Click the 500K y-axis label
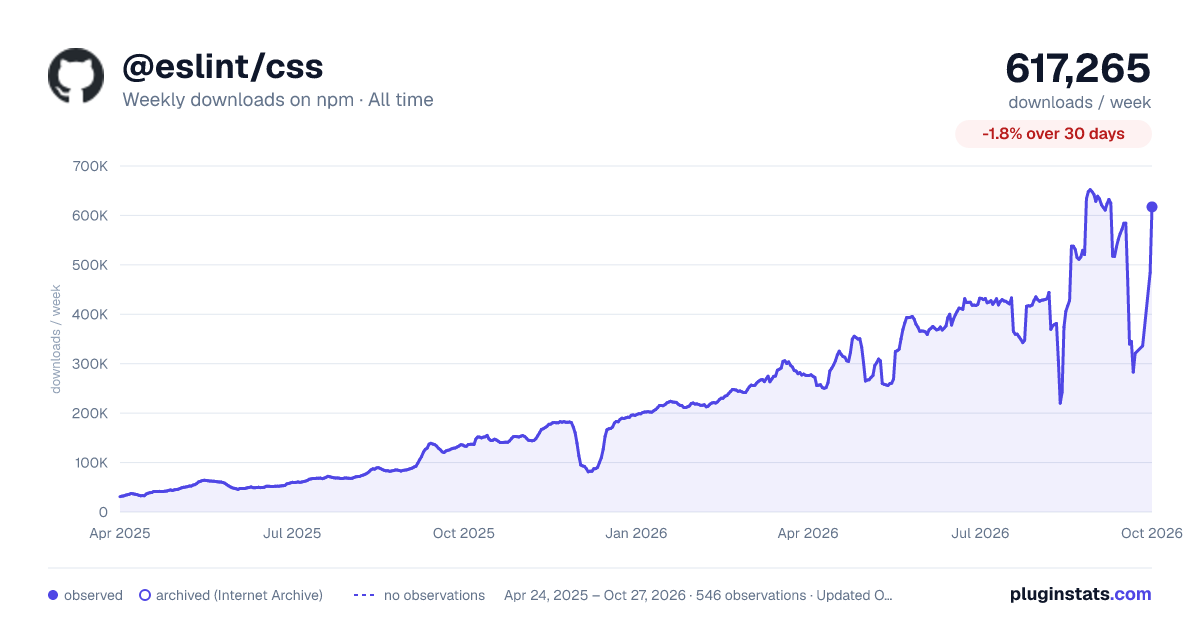The height and width of the screenshot is (630, 1200). (91, 265)
